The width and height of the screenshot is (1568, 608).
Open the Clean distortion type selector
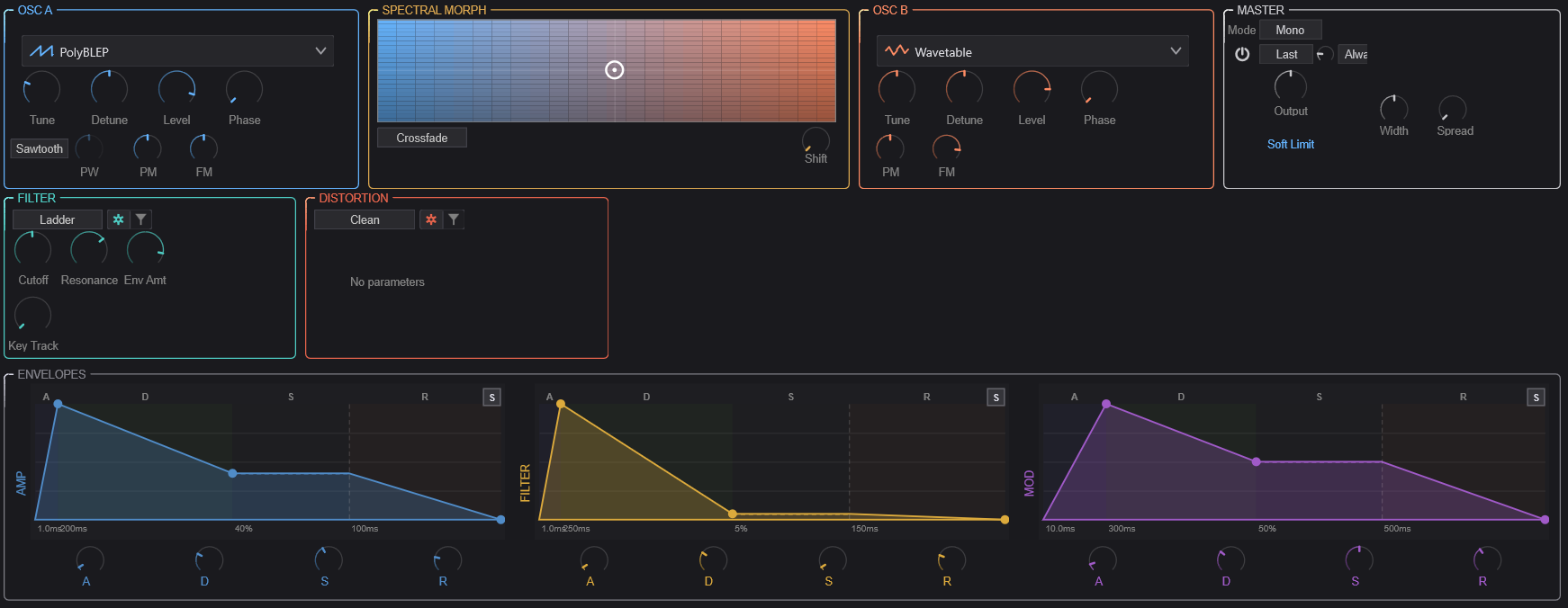(x=365, y=219)
